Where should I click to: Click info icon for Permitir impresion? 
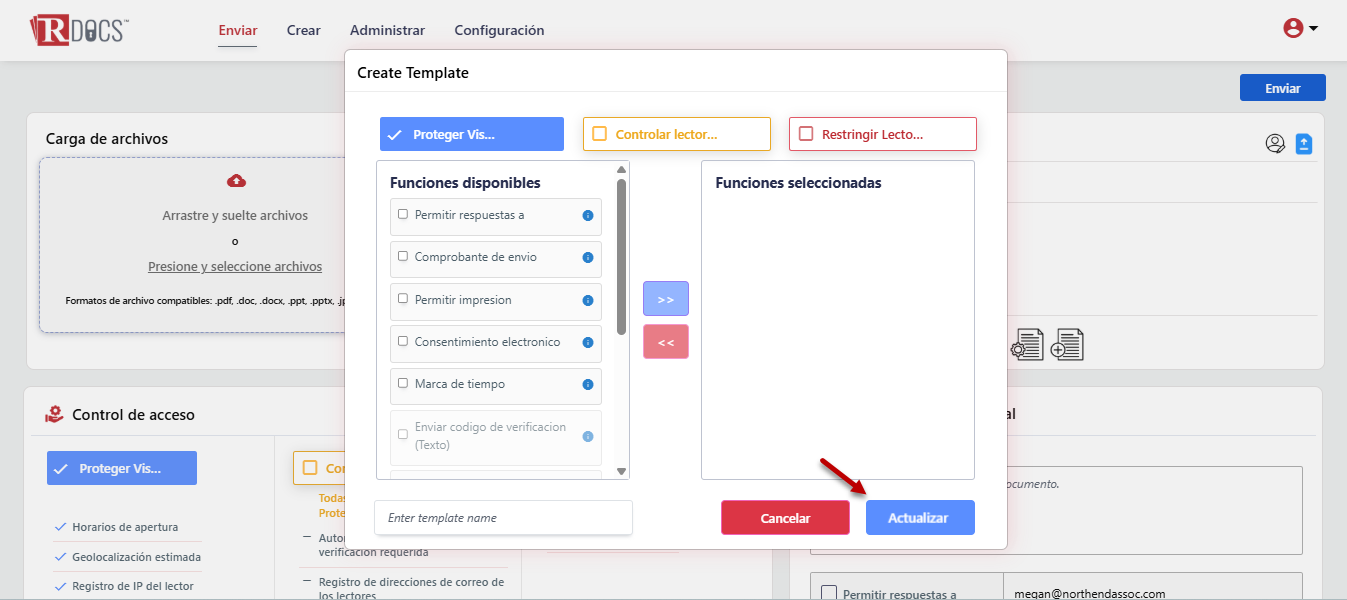[588, 300]
